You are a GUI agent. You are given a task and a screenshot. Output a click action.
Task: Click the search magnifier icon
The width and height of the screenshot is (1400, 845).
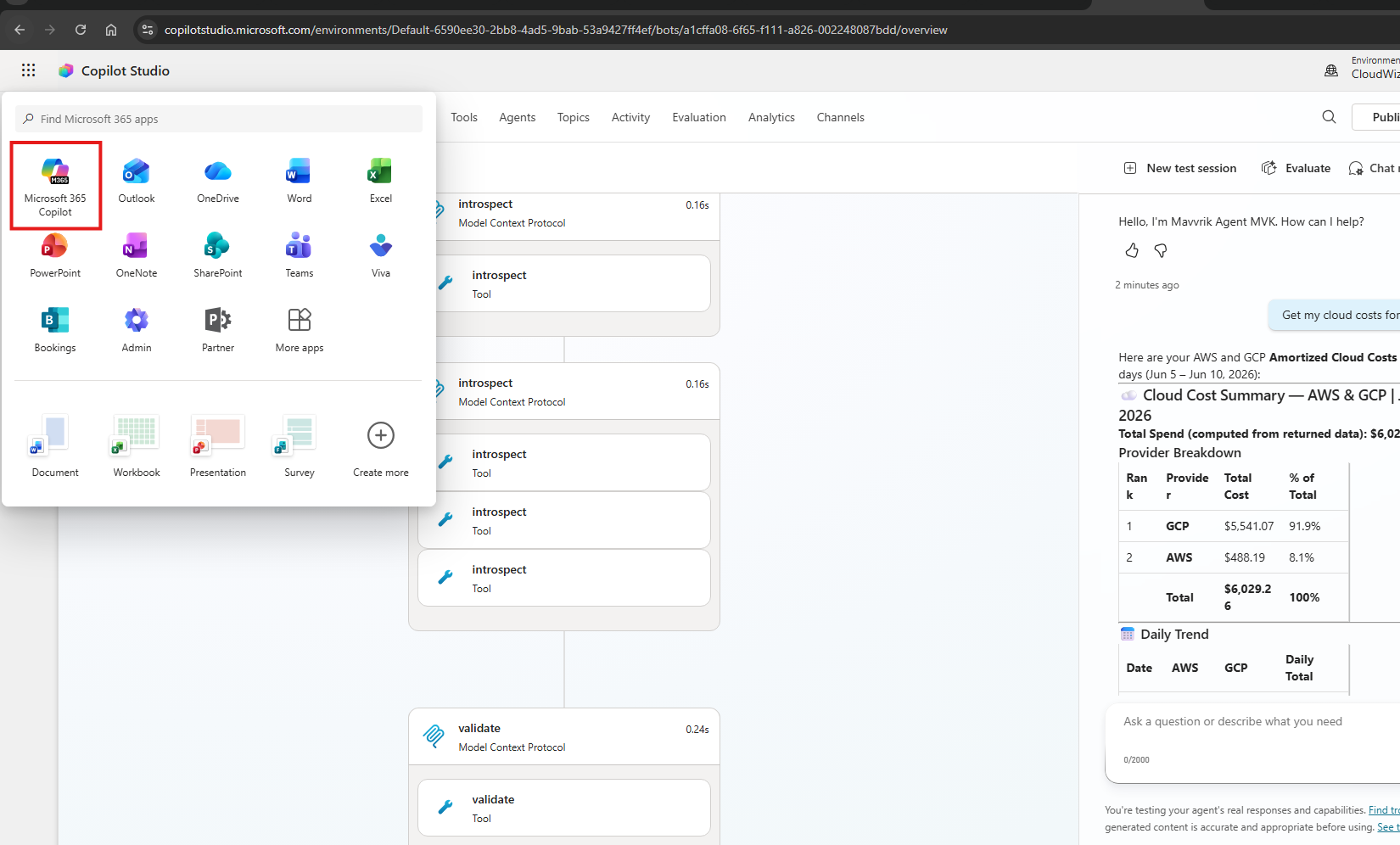pos(1329,117)
